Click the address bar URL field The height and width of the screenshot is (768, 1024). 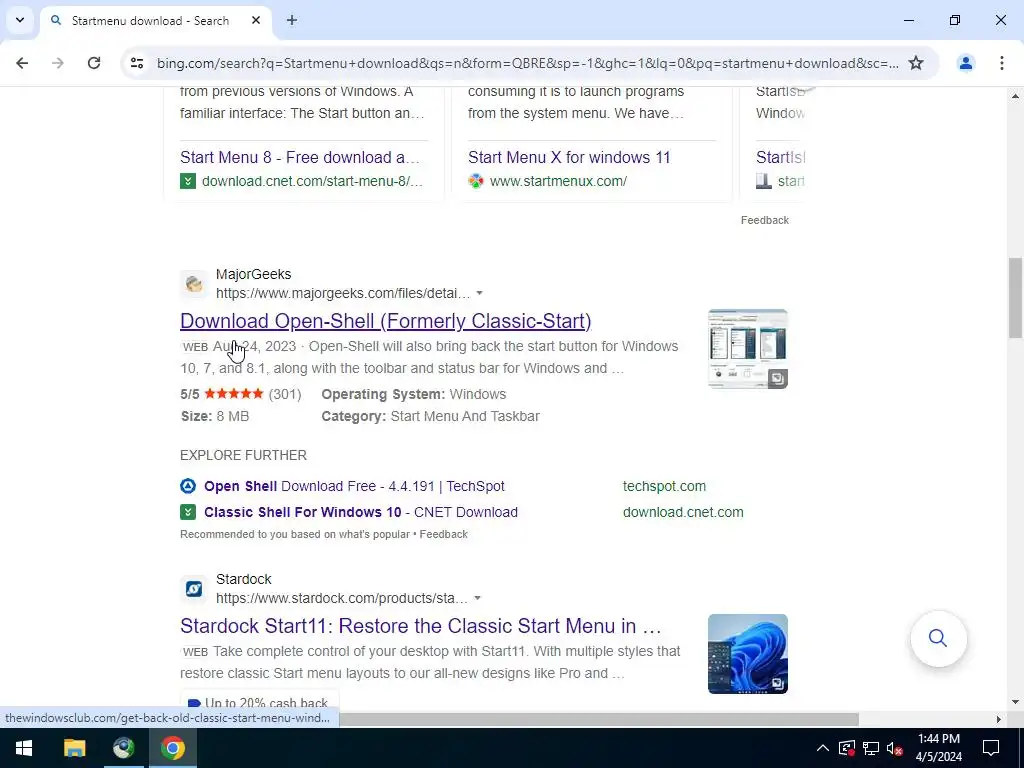tap(528, 63)
